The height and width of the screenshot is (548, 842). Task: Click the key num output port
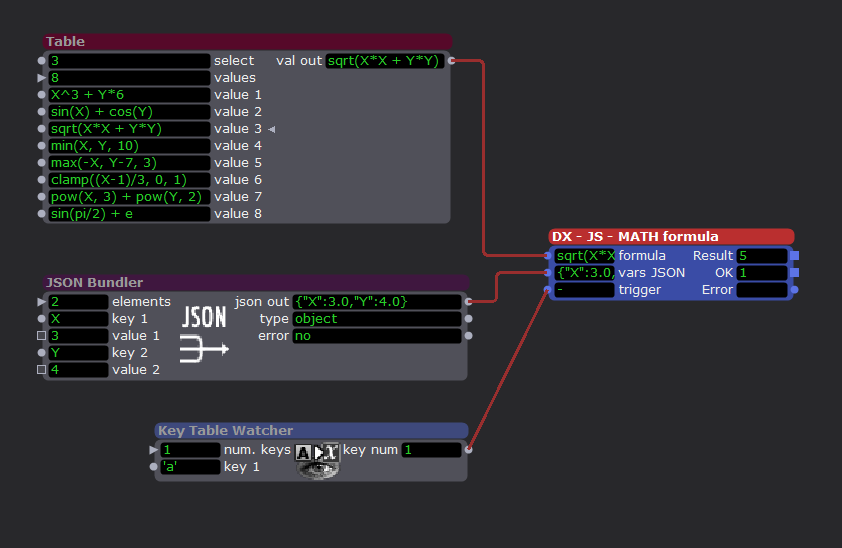click(x=469, y=450)
